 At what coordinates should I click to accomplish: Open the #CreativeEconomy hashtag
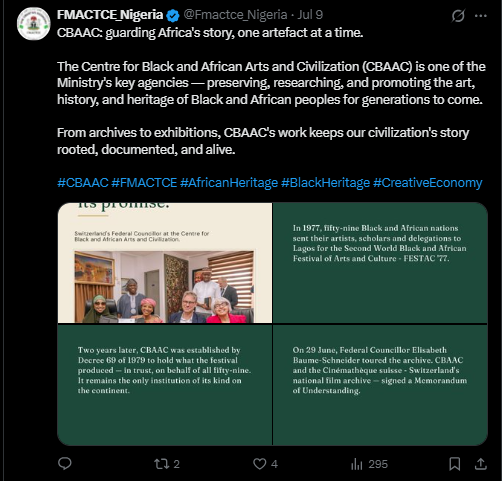pos(428,183)
